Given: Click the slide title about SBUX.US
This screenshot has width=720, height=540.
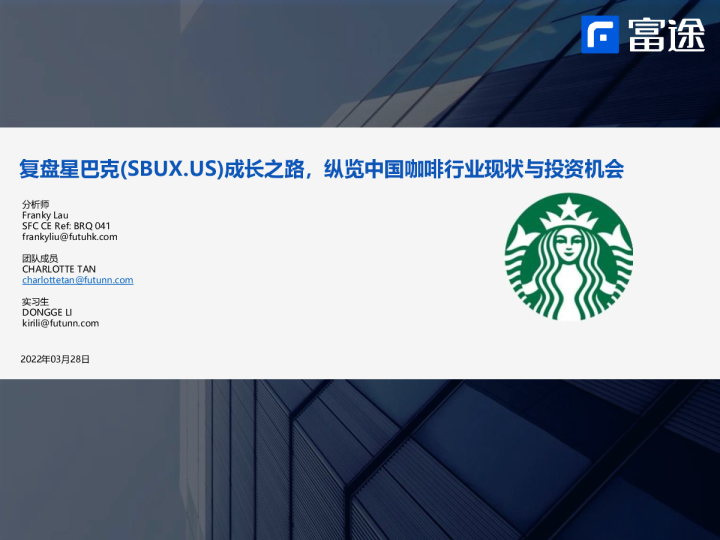Looking at the screenshot, I should (x=321, y=169).
